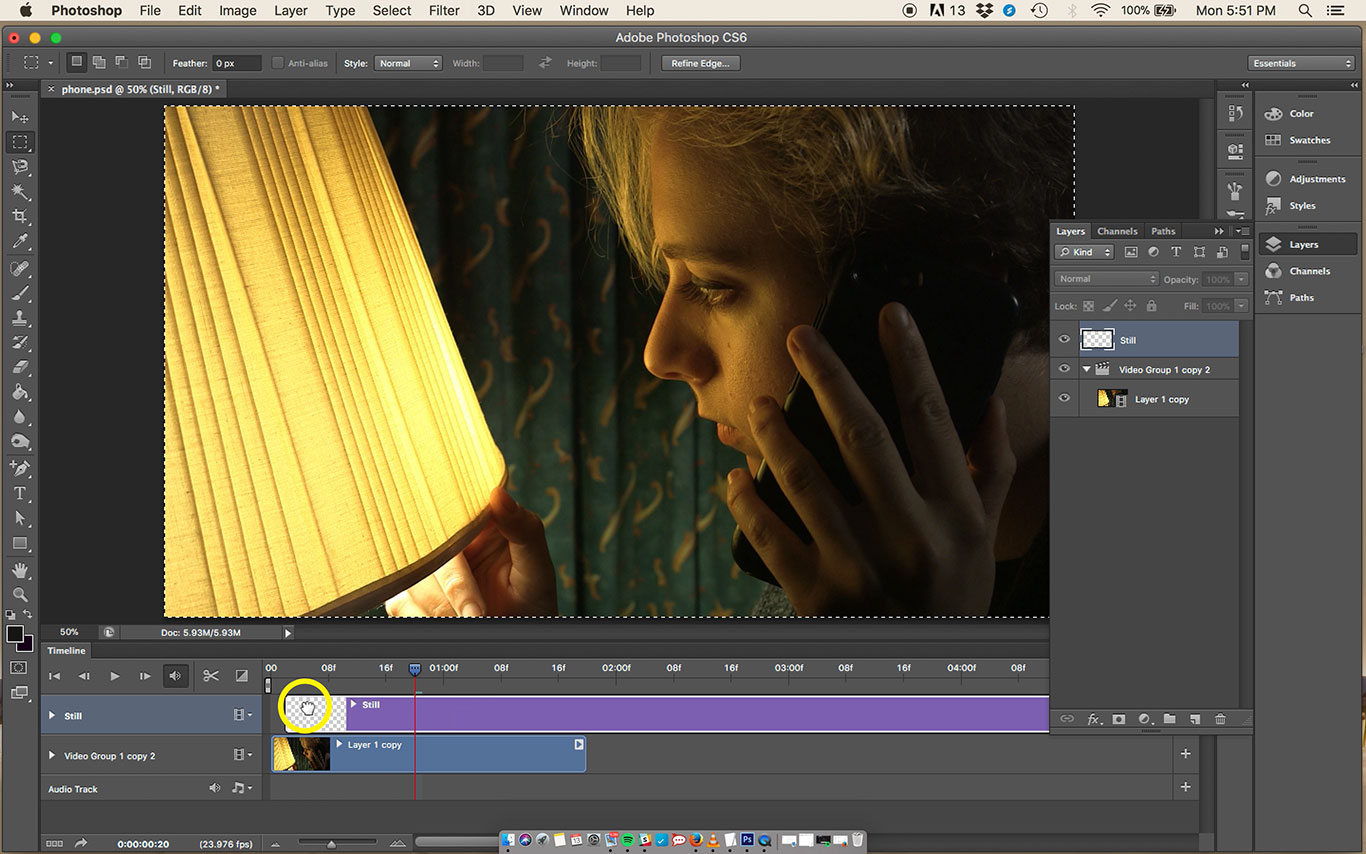Click Convert to Frame Animation icon
The height and width of the screenshot is (854, 1366).
pos(54,844)
